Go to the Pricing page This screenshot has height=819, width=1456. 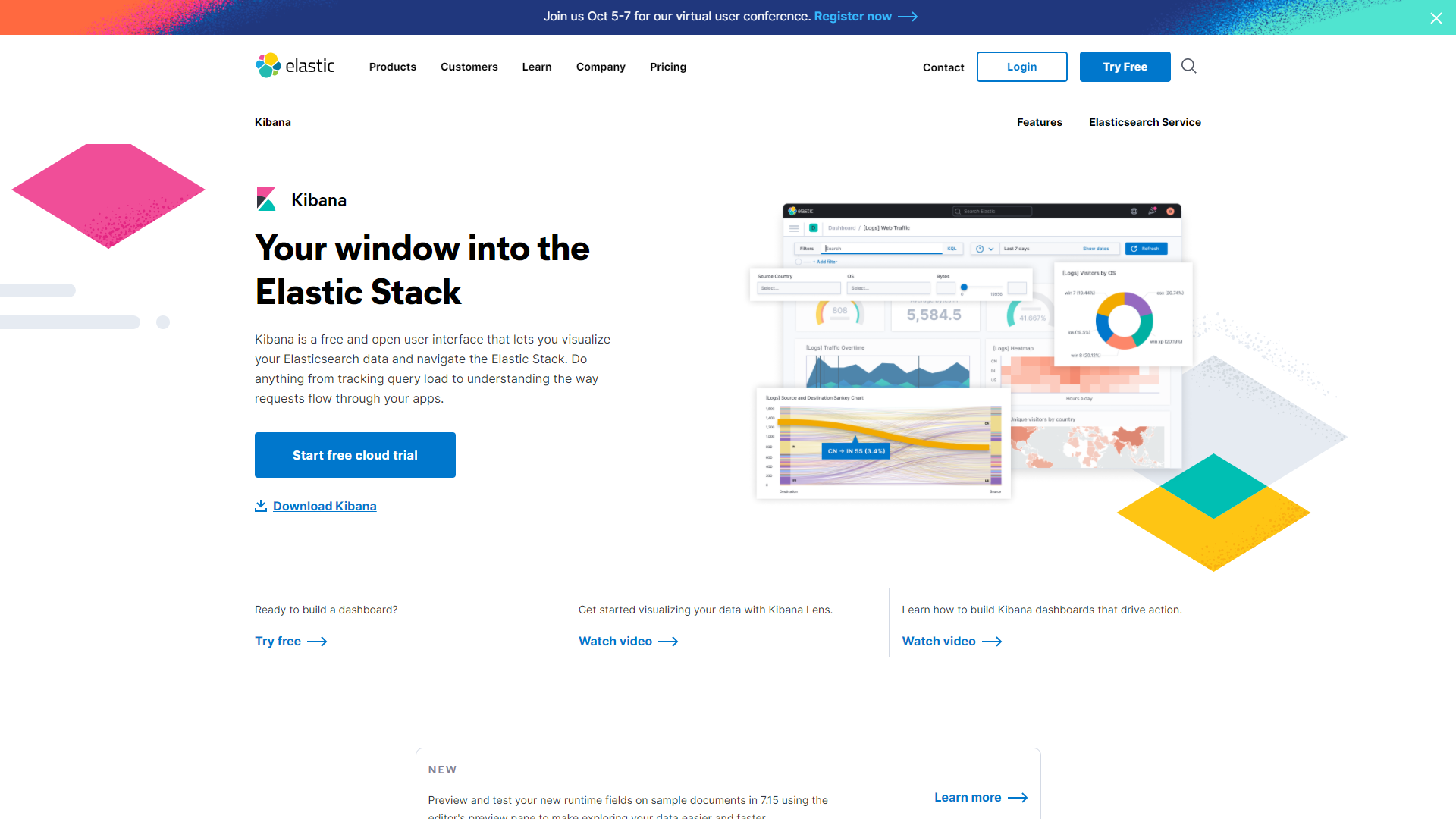point(668,67)
